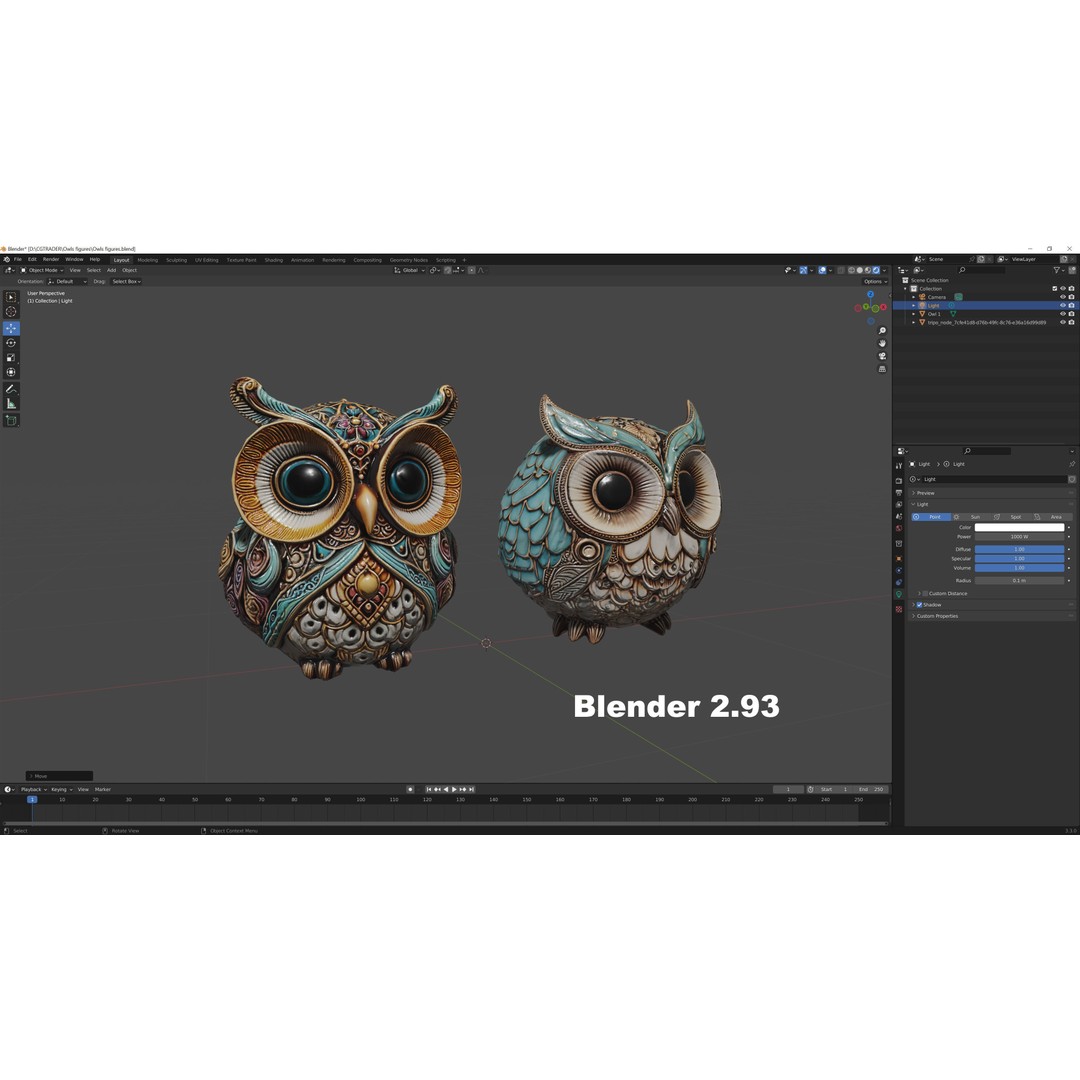
Task: Open Scene properties tab icon
Action: point(899,516)
